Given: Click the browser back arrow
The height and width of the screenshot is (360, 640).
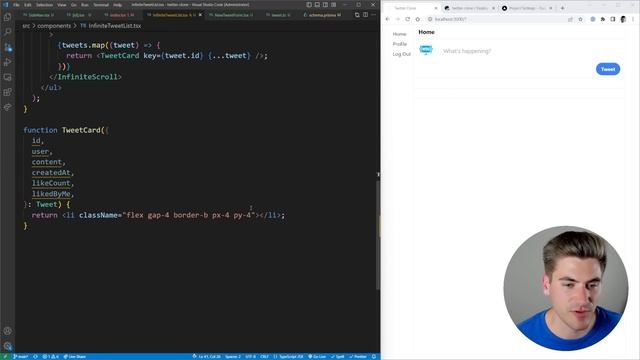Looking at the screenshot, I should pos(388,19).
